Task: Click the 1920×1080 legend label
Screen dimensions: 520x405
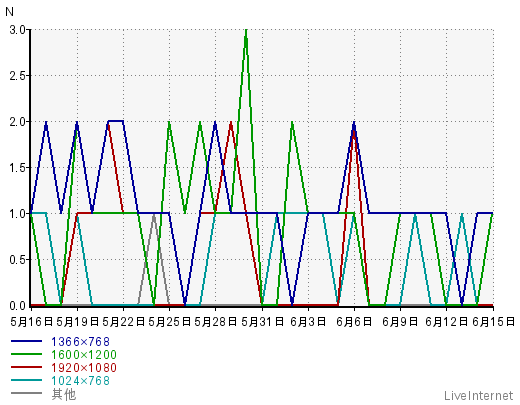Action: pos(84,368)
